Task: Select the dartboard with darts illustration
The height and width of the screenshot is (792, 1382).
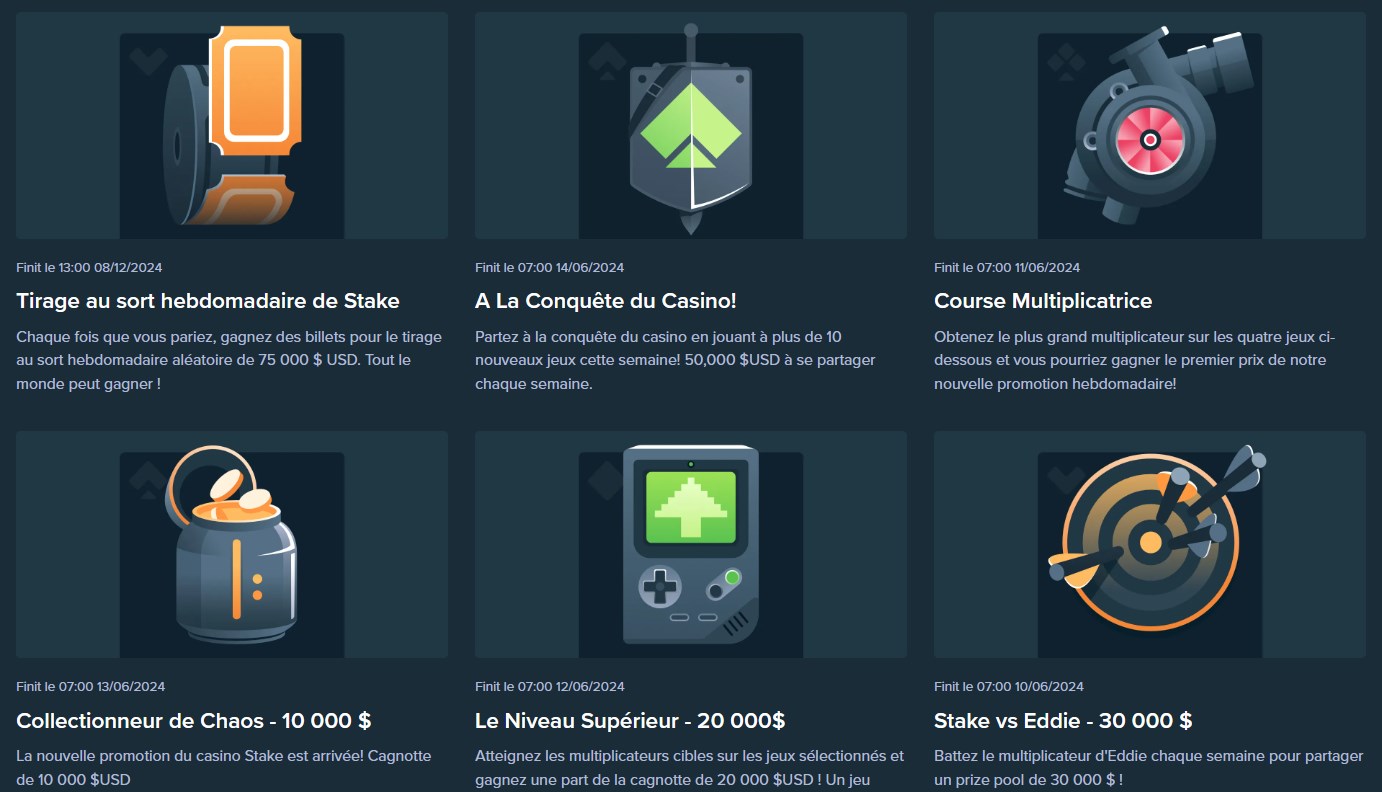Action: pos(1150,544)
